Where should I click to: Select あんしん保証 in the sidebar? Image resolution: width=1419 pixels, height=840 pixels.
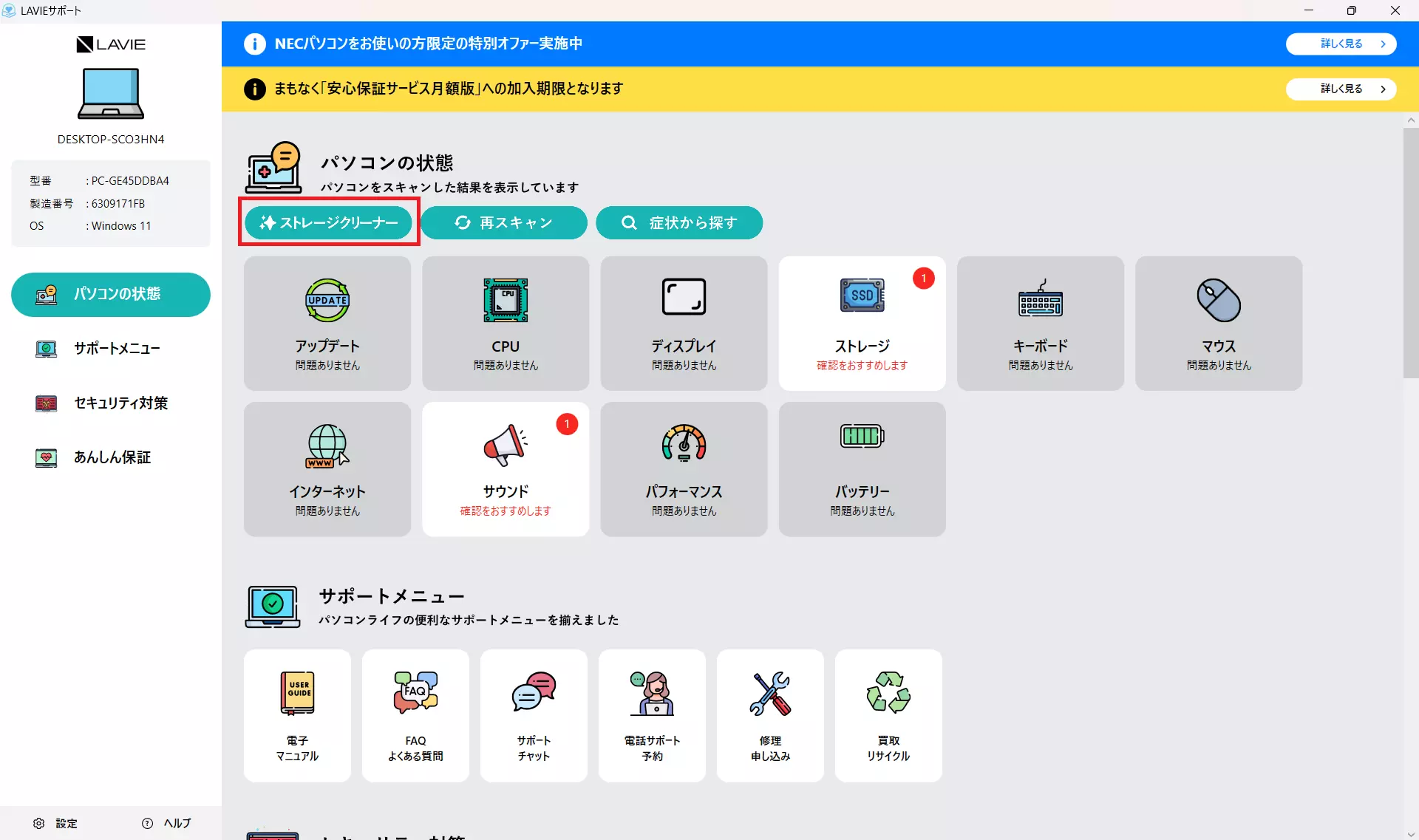point(111,458)
